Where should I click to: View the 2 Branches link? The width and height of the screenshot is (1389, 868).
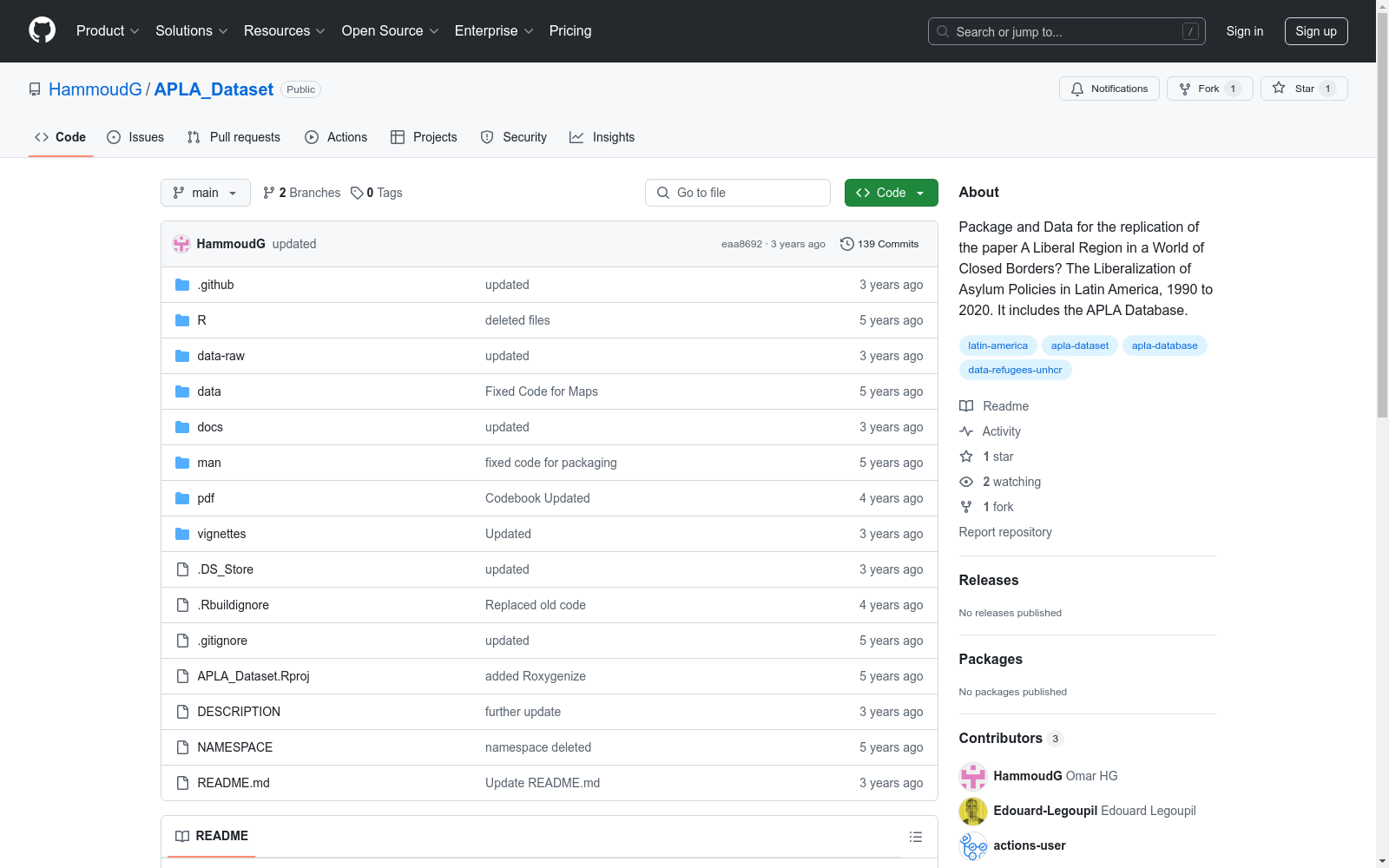(x=302, y=193)
